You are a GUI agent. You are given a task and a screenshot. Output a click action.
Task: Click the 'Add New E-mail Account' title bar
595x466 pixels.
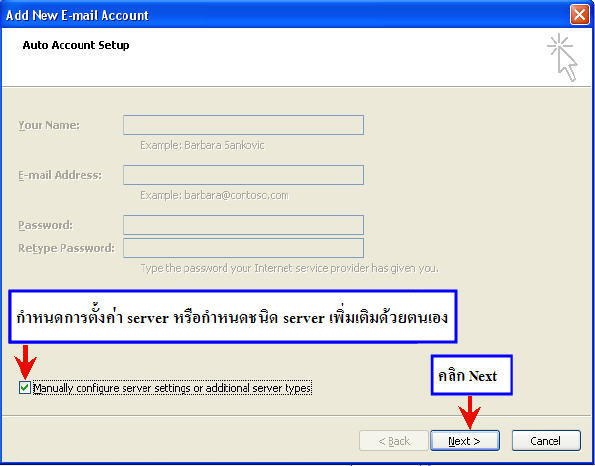[285, 15]
